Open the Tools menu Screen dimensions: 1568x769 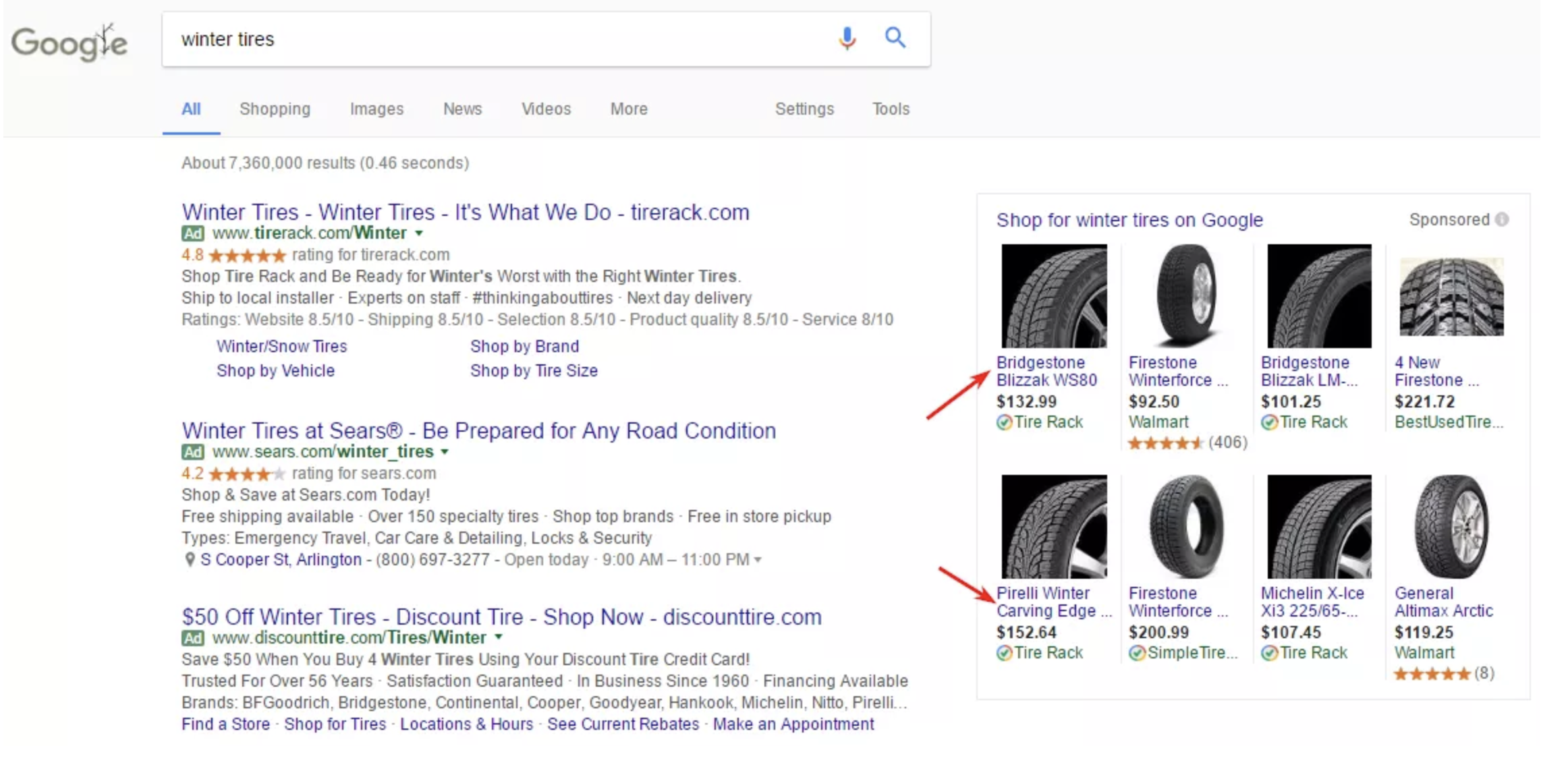[891, 109]
